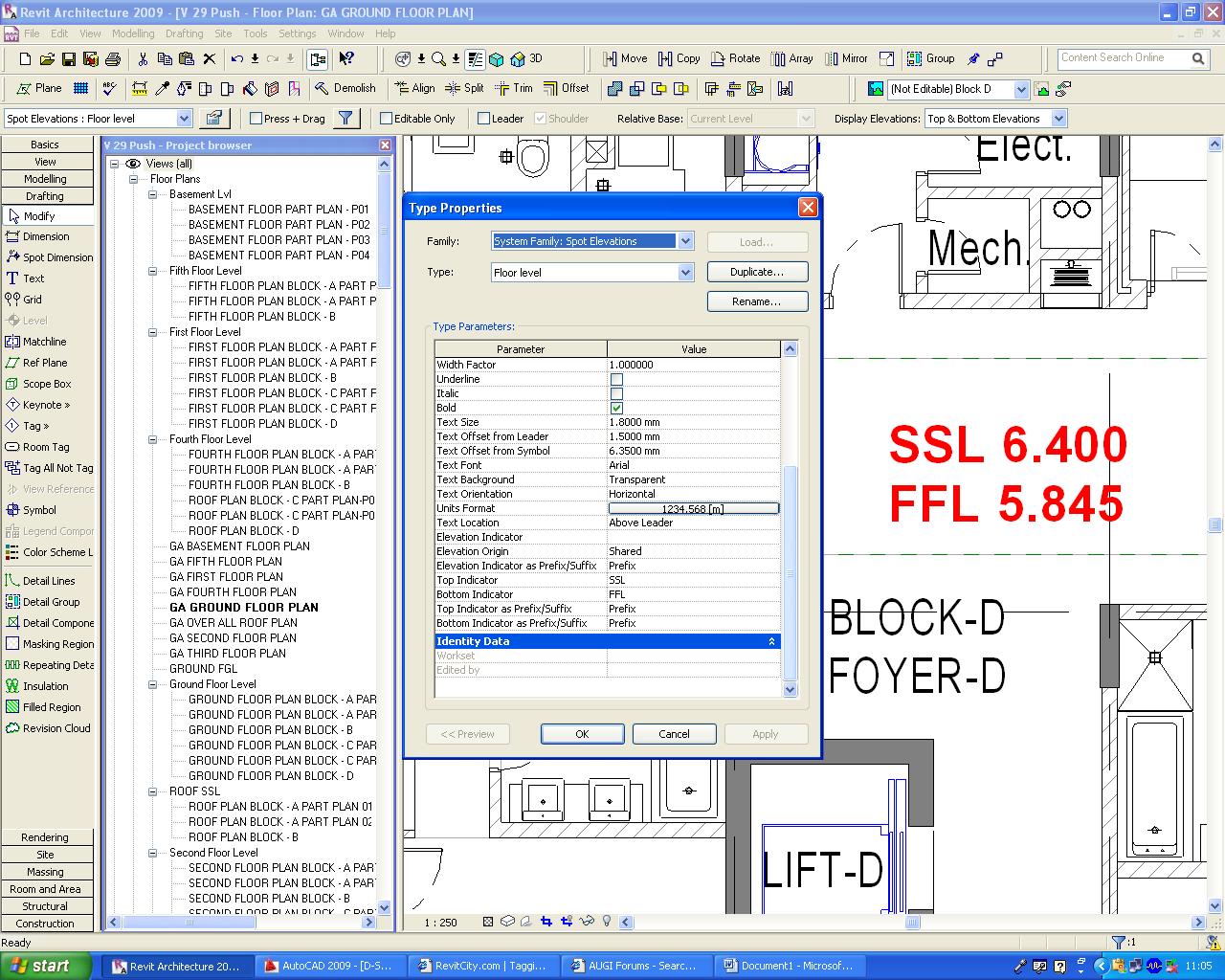Click the Filled Region tool
Screen dimensions: 1225x980
pos(43,707)
